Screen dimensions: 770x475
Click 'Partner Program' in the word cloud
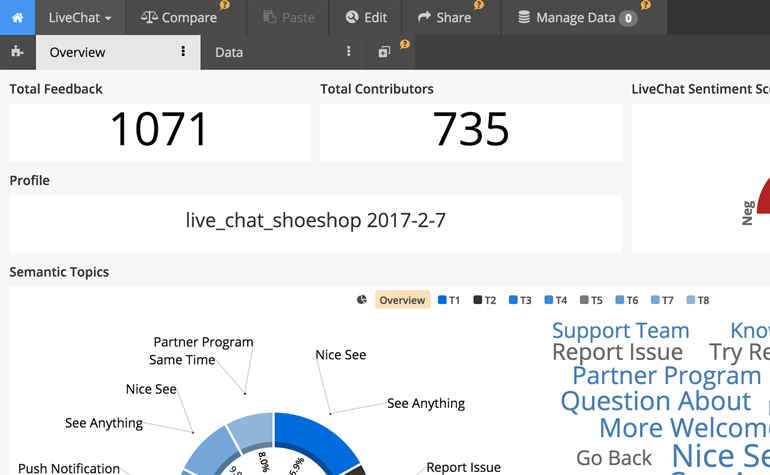coord(666,376)
